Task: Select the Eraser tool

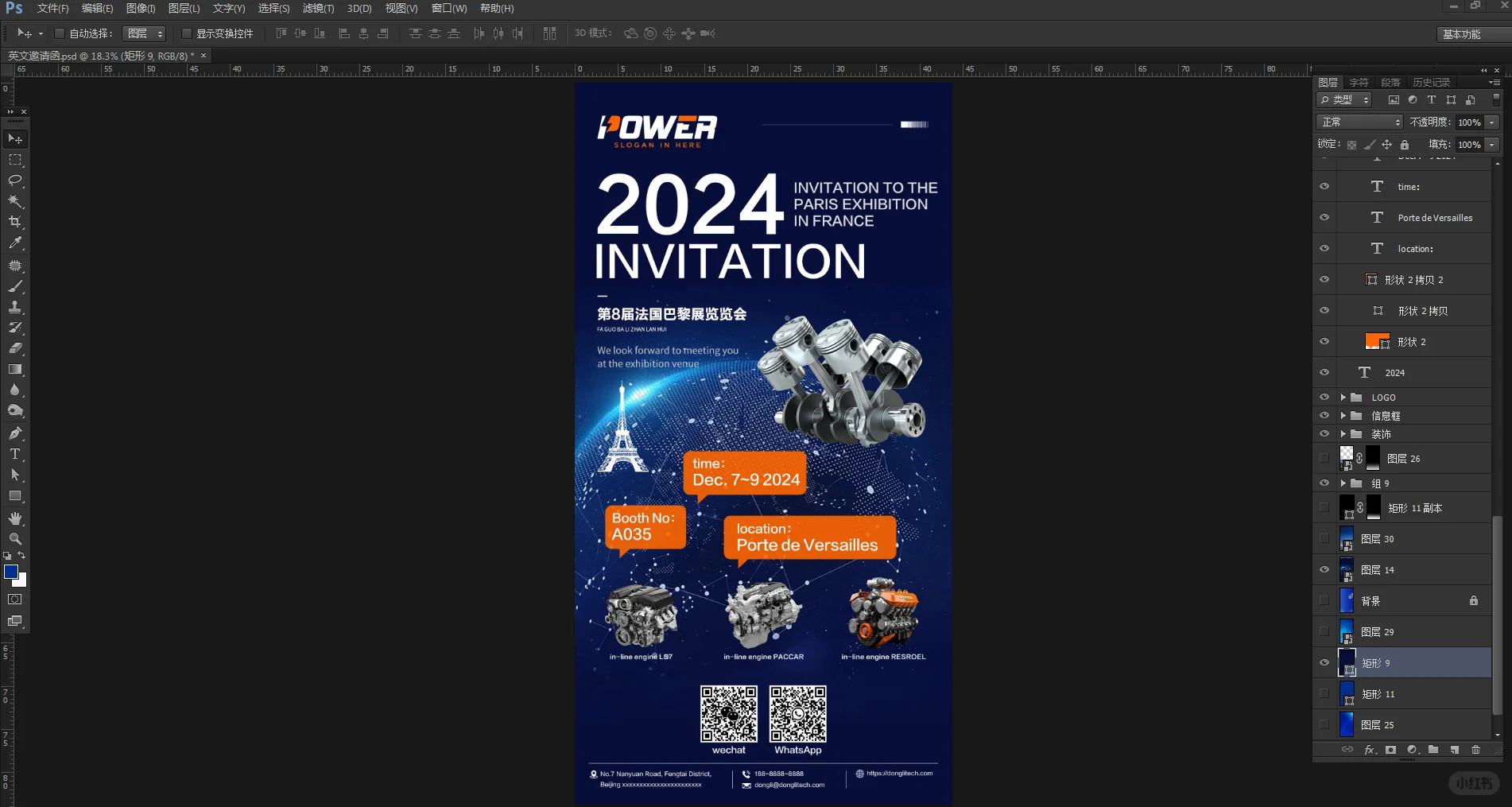Action: tap(15, 348)
